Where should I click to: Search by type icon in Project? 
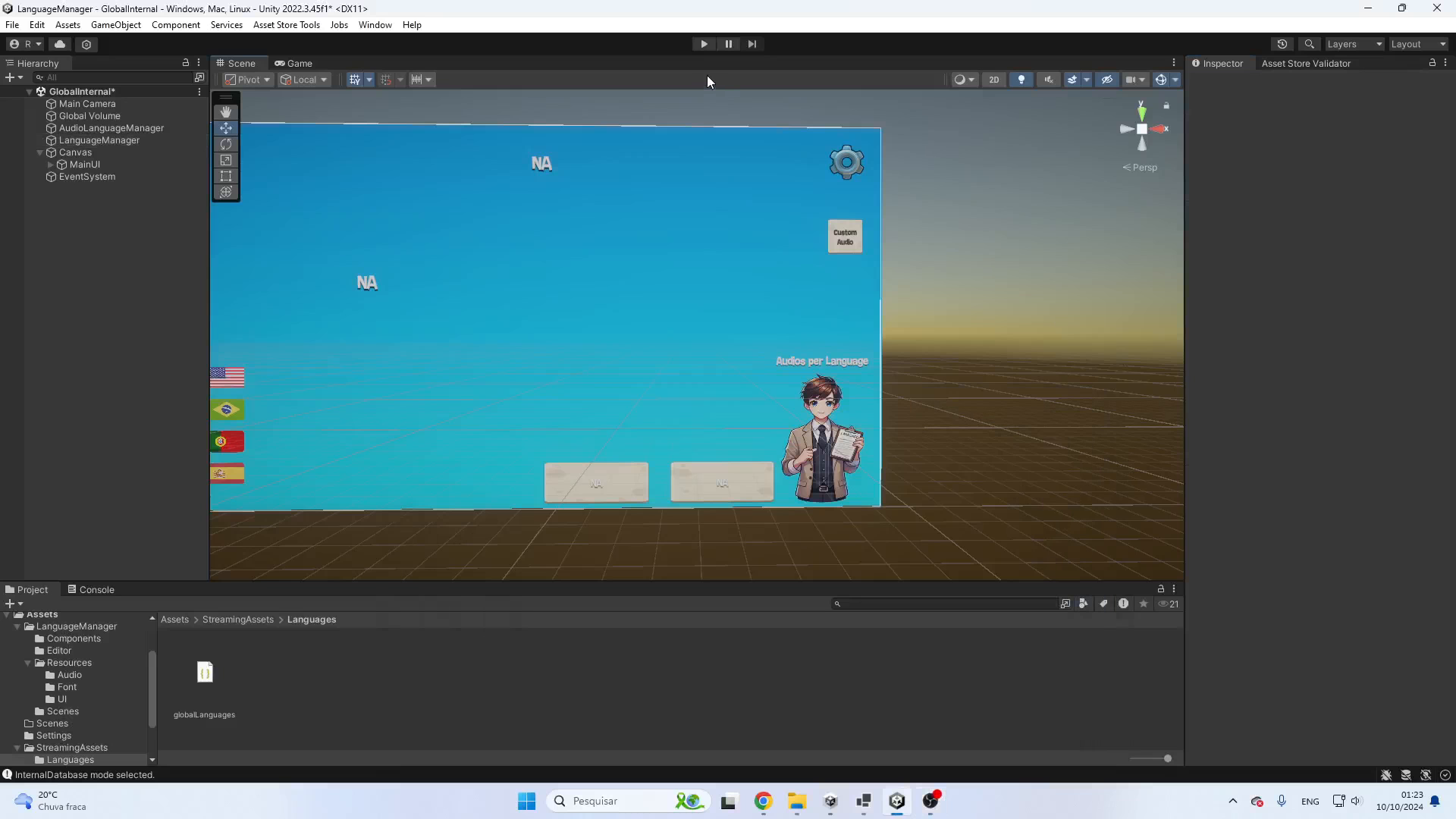pos(1084,604)
